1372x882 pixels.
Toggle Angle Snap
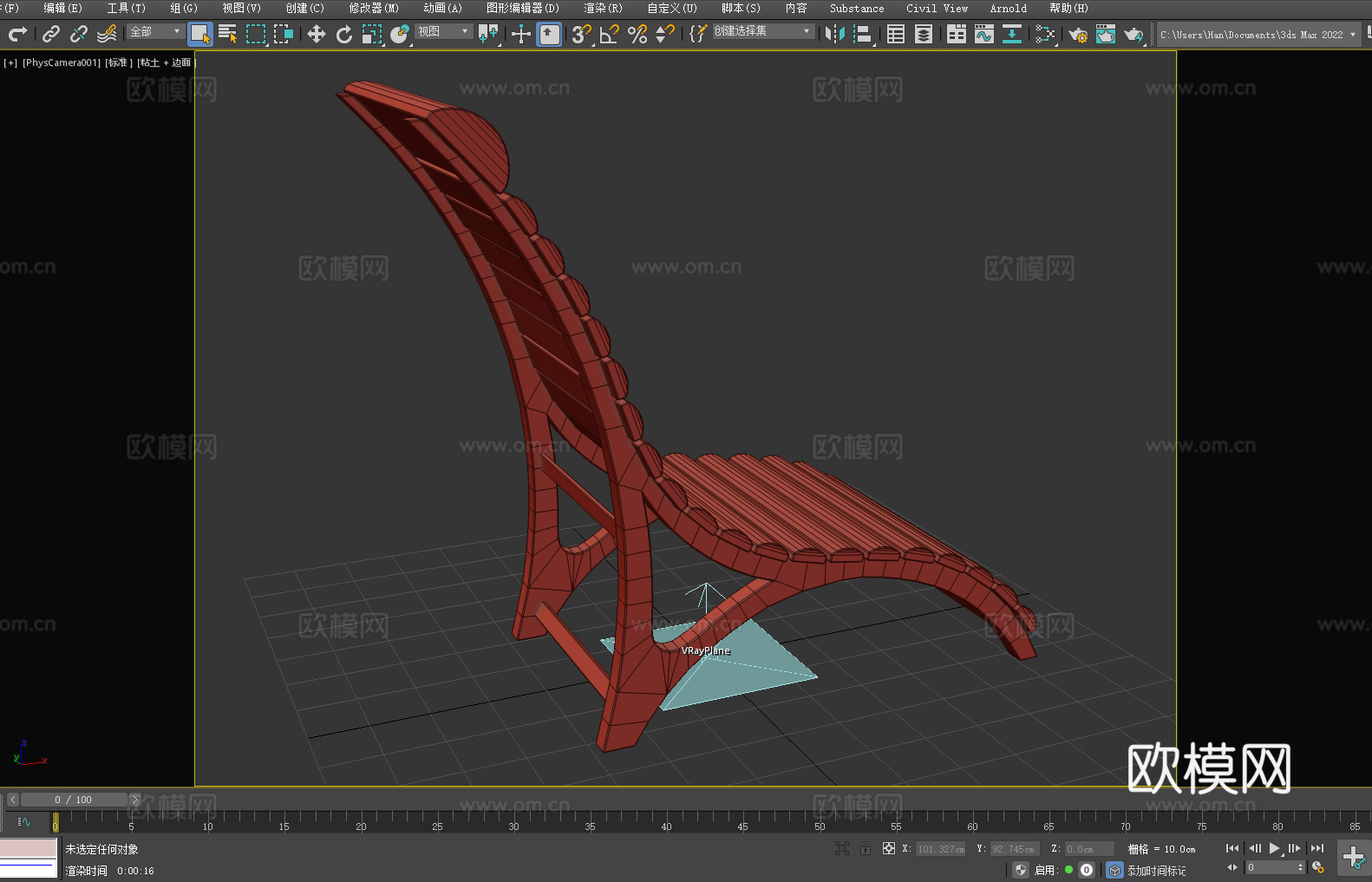click(610, 35)
